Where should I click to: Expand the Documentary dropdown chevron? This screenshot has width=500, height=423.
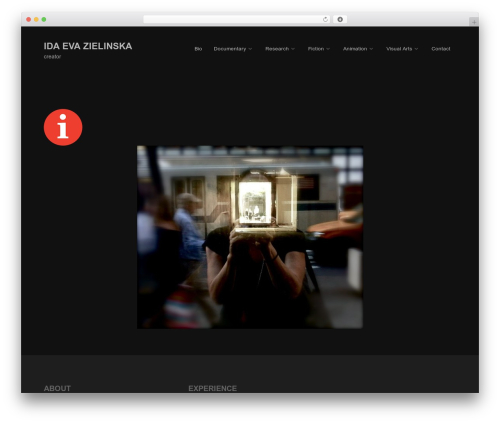250,49
